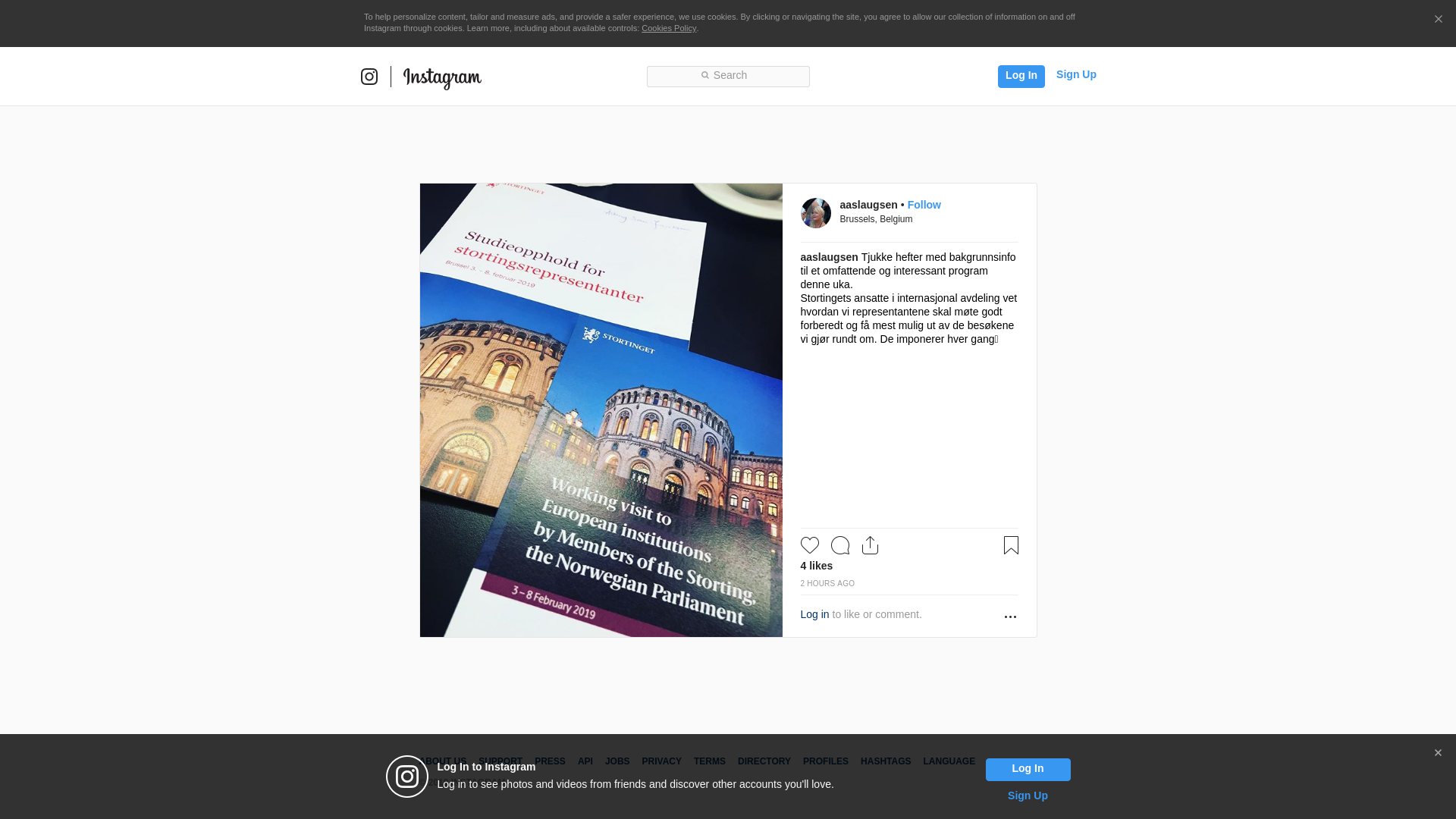Image resolution: width=1456 pixels, height=819 pixels.
Task: Click the bottom banner Log In button
Action: pyautogui.click(x=1028, y=770)
